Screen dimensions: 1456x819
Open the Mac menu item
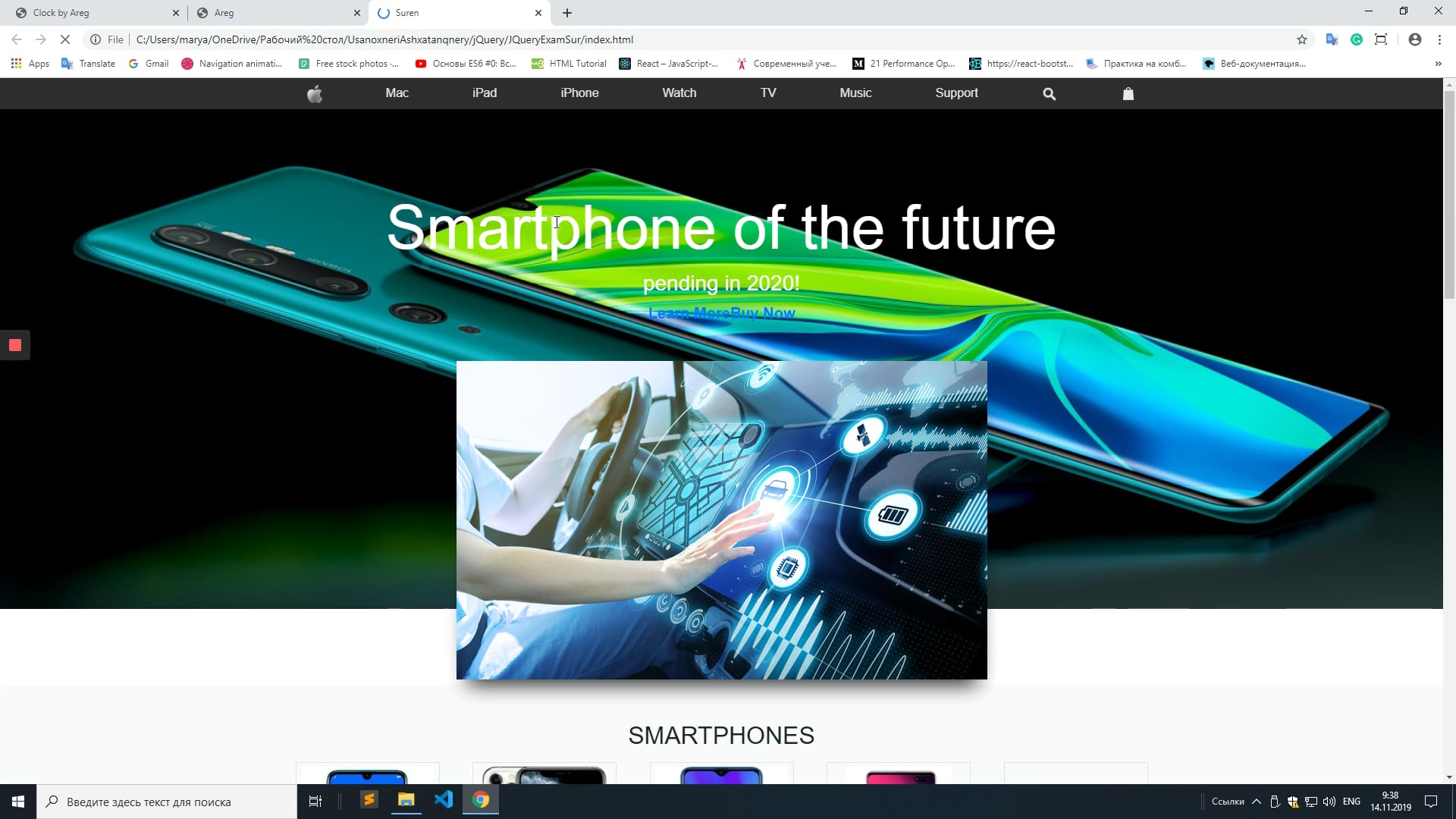point(397,93)
